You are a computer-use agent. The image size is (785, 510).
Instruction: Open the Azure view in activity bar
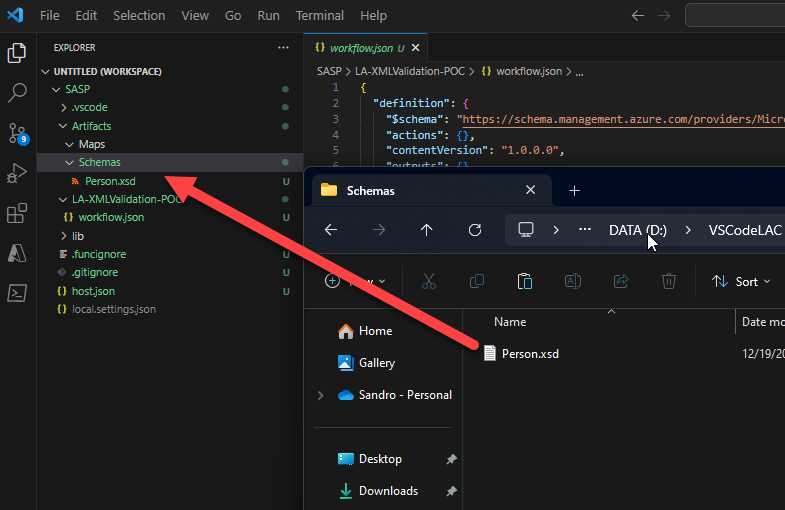[17, 253]
